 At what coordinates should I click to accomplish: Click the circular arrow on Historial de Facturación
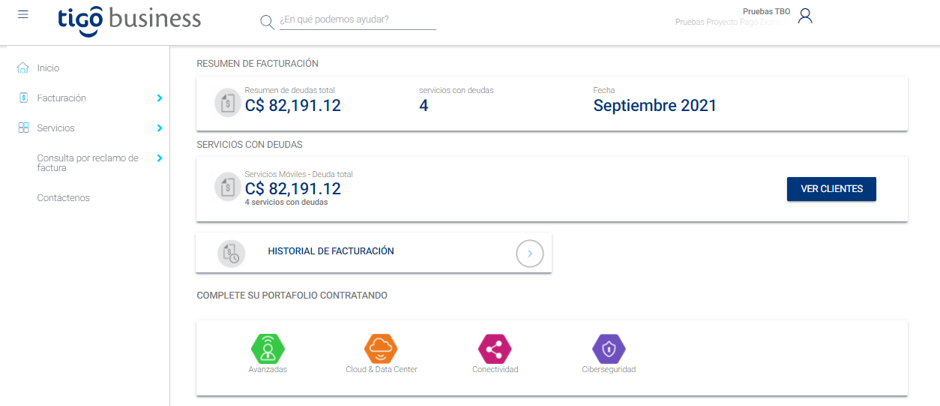529,254
